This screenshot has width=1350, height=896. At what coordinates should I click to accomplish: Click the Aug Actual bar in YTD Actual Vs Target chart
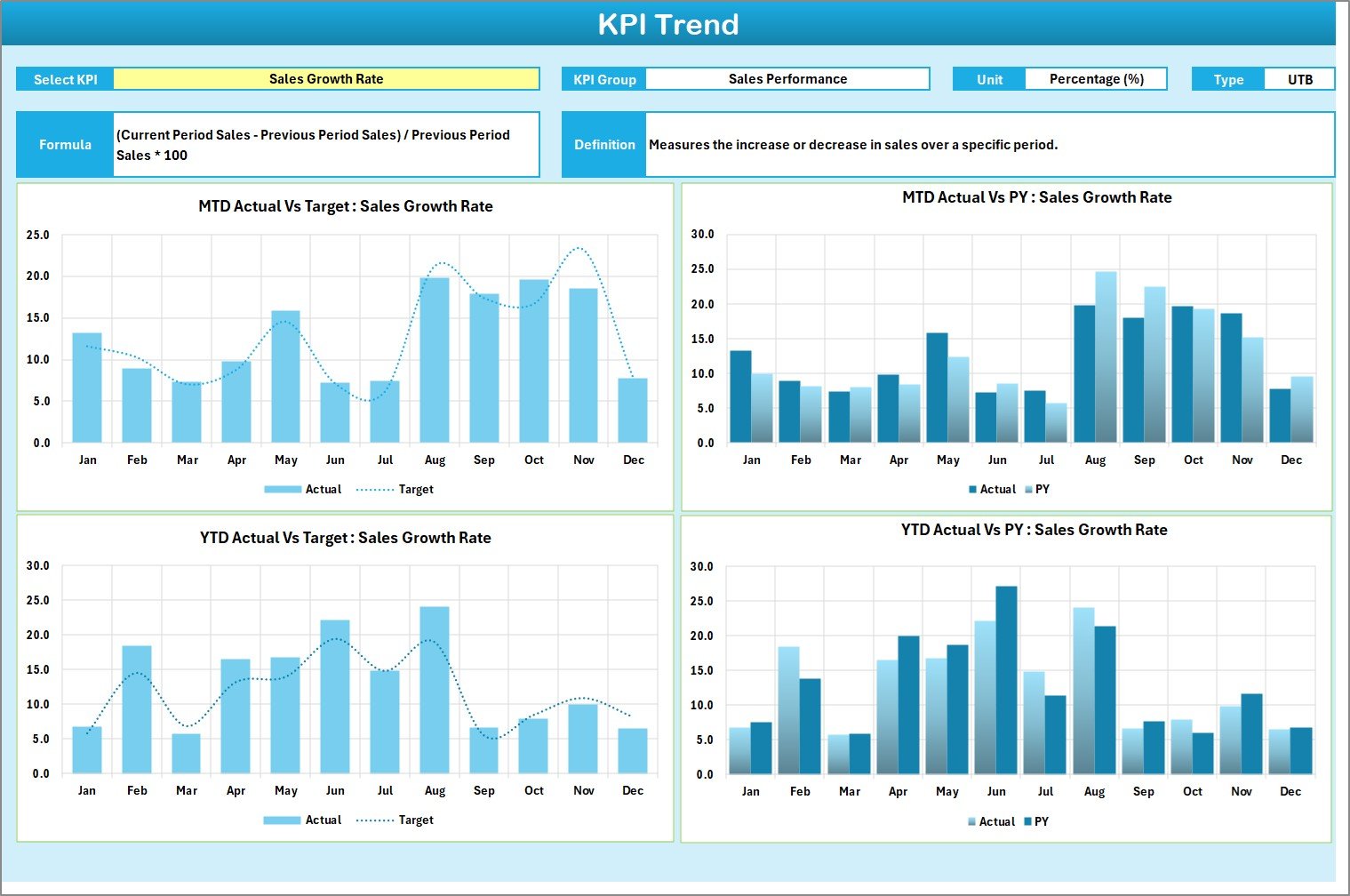tap(435, 690)
